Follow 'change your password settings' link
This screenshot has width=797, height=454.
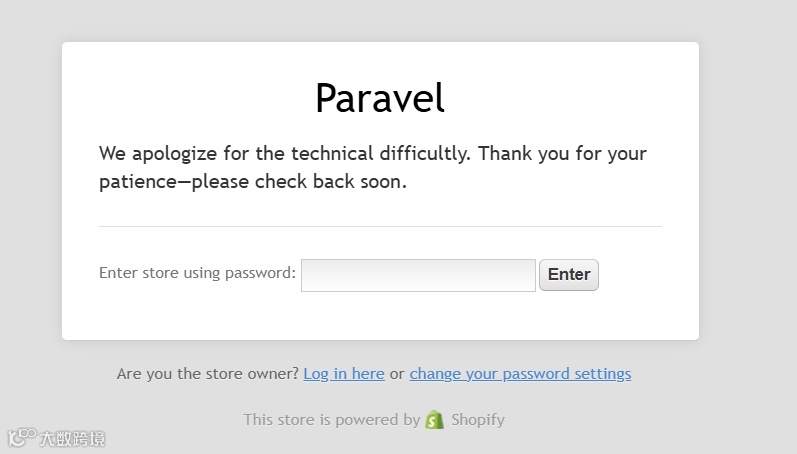click(520, 374)
